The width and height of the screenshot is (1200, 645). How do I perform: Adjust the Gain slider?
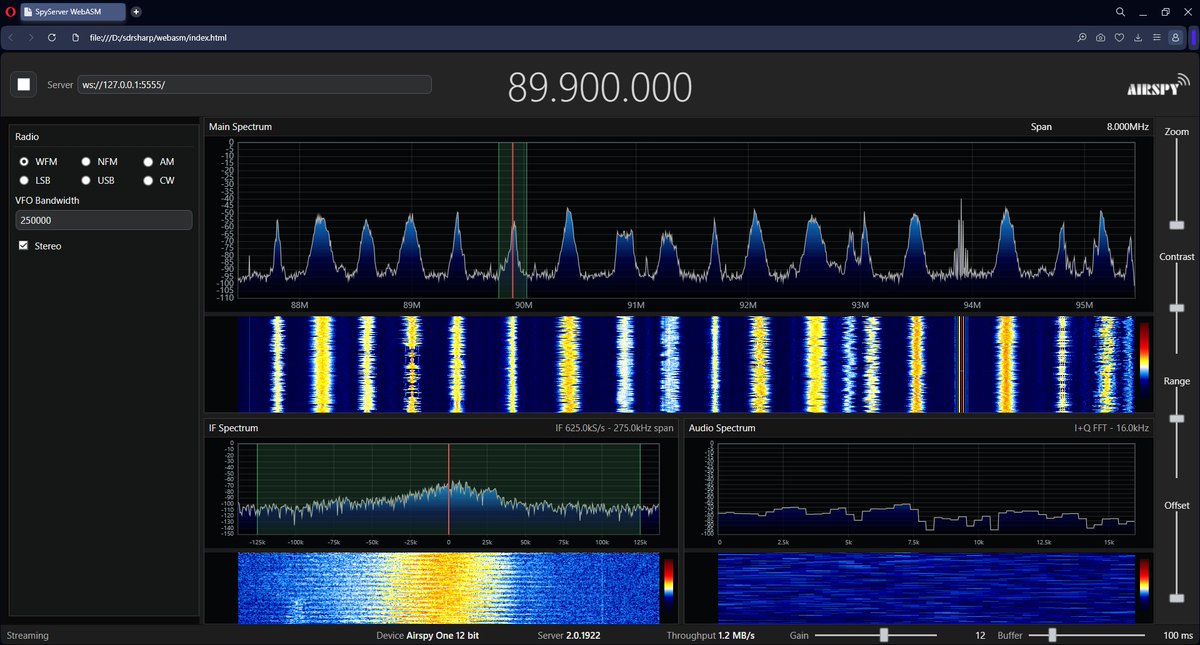tap(884, 635)
